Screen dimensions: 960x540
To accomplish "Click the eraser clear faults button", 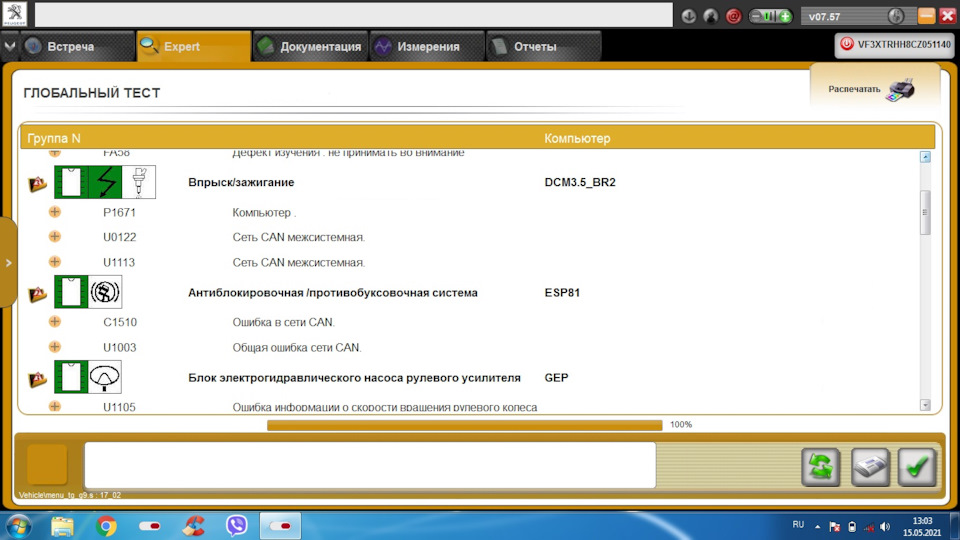I will (870, 467).
